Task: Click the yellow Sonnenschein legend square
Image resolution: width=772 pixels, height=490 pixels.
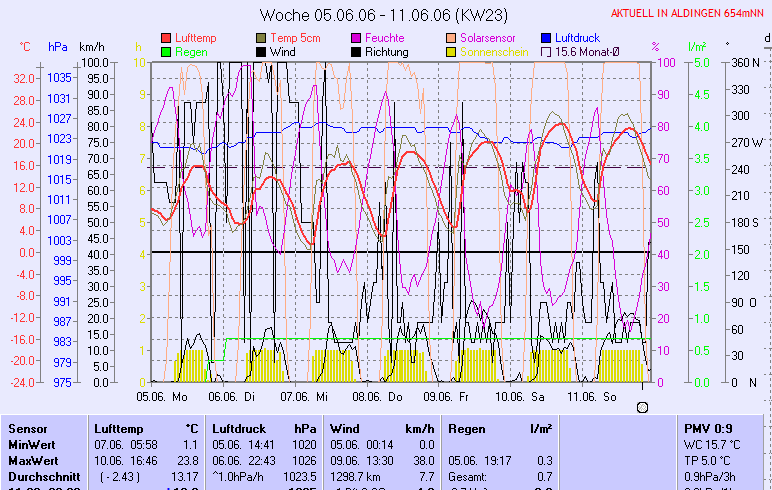Action: click(x=451, y=52)
